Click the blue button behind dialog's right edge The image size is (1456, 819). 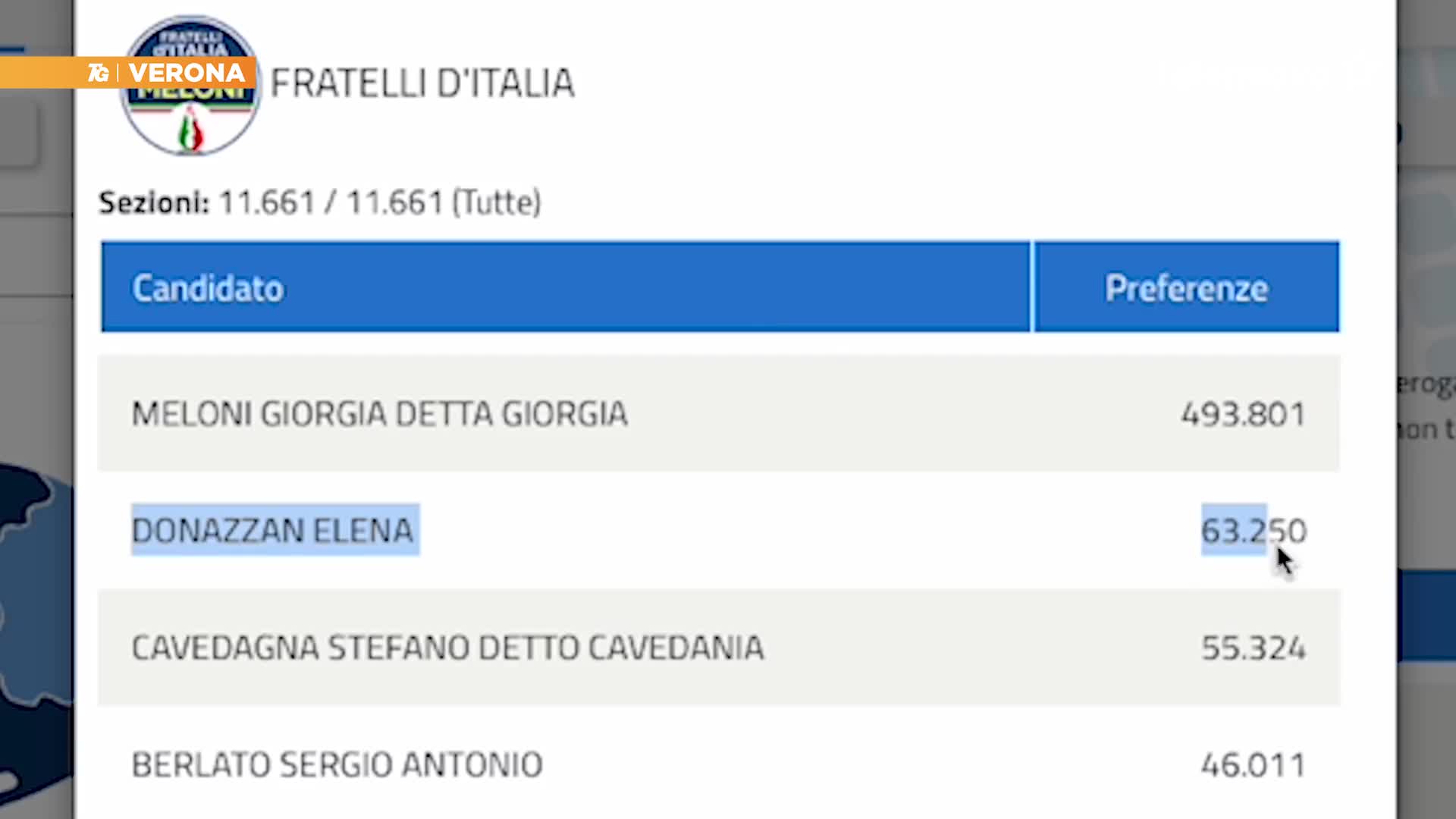[1426, 616]
